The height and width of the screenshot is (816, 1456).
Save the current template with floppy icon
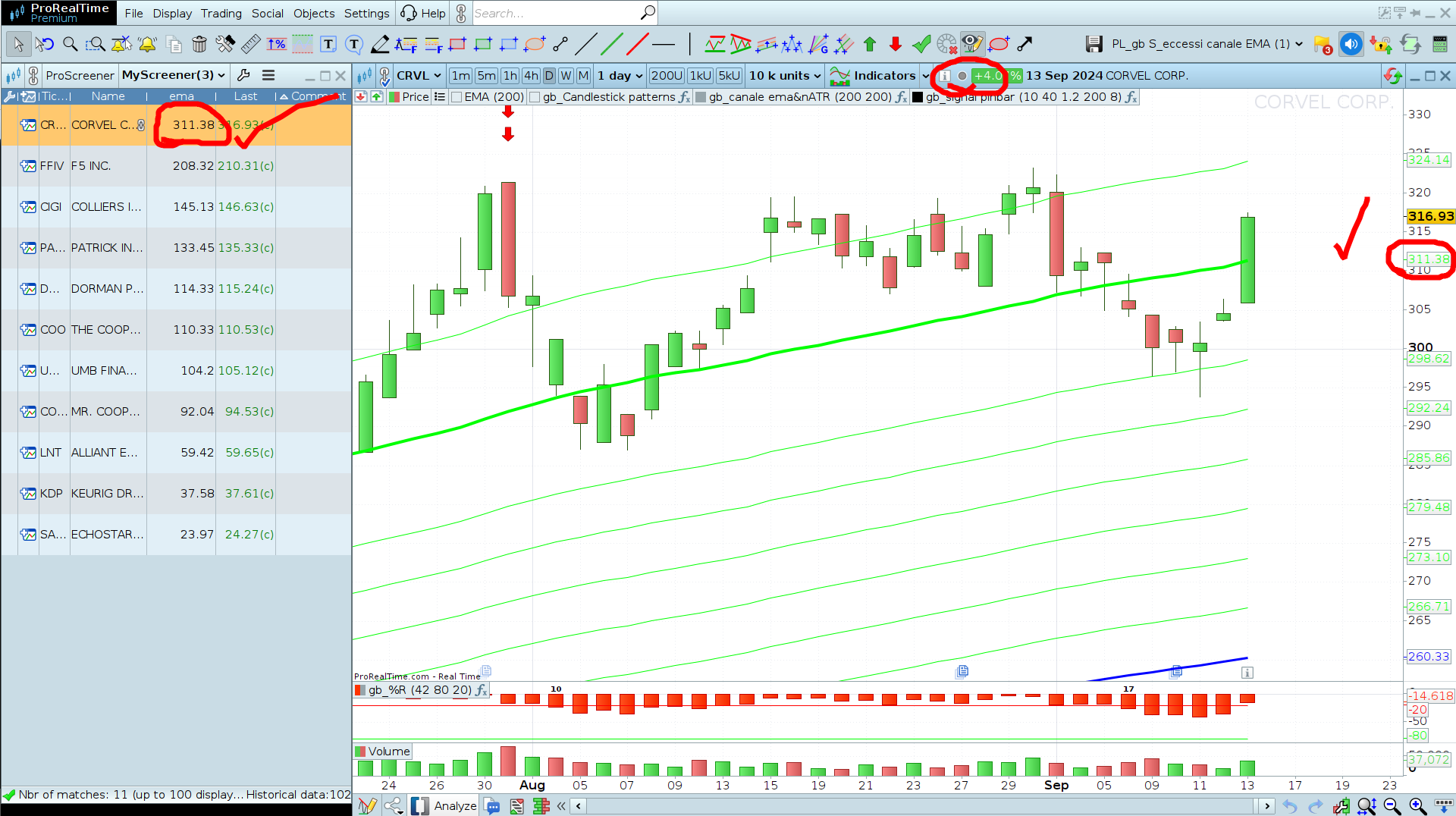(1094, 44)
